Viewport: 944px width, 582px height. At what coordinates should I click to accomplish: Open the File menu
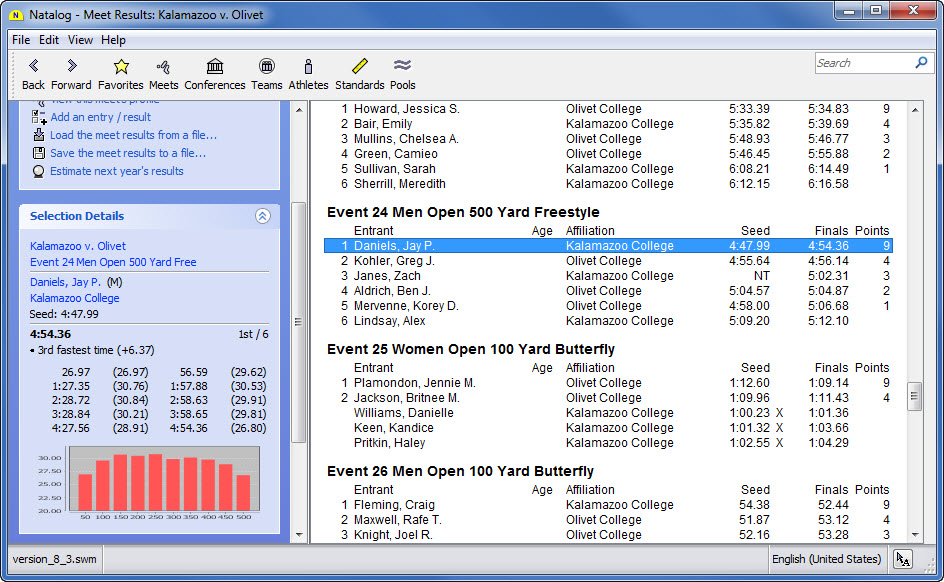click(21, 40)
